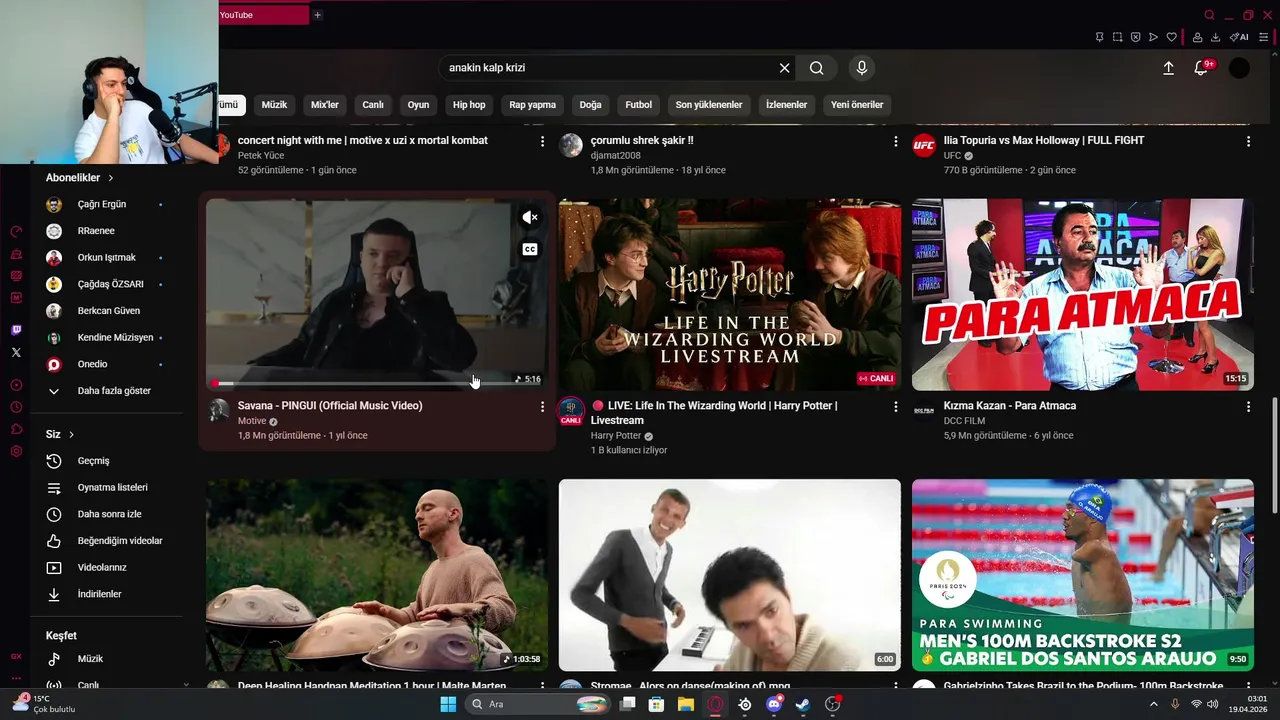The height and width of the screenshot is (720, 1280).
Task: Open options for Ilia Topuria fight video
Action: [1248, 142]
